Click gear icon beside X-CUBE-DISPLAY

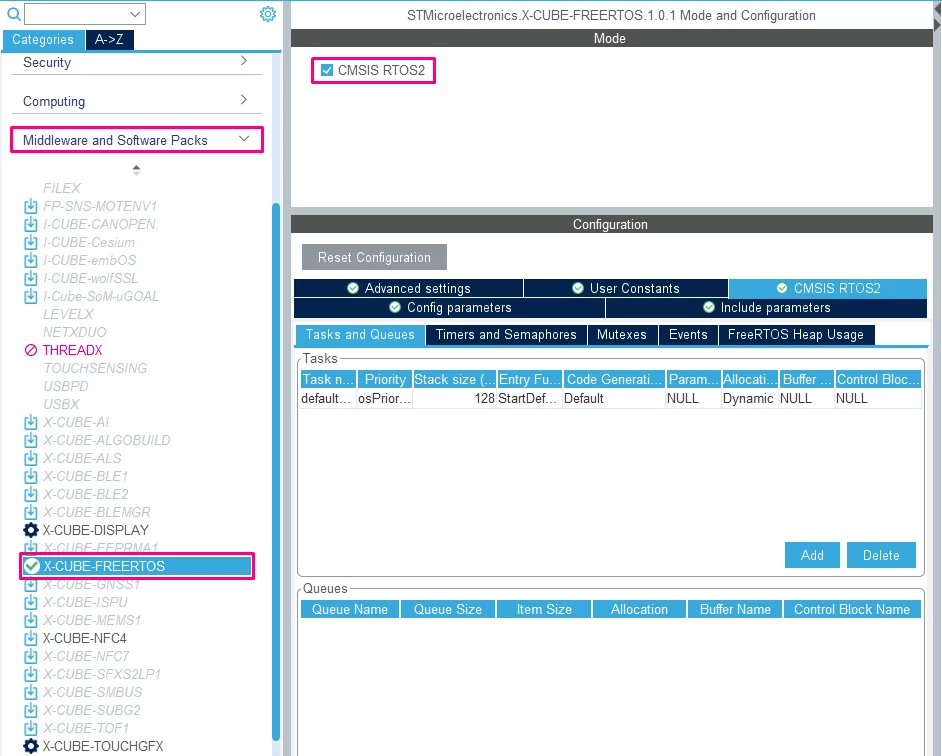coord(31,530)
